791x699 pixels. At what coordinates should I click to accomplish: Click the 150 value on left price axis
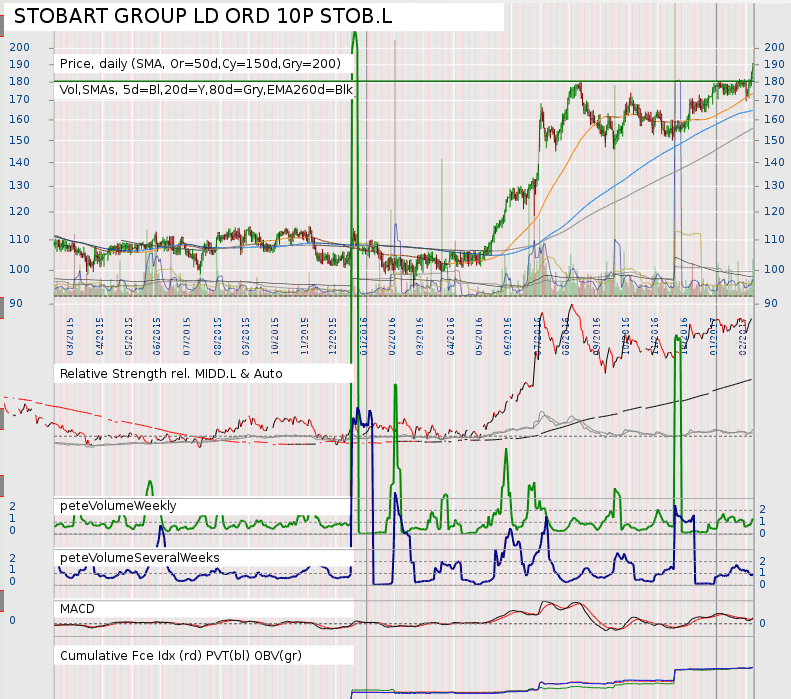pos(20,140)
